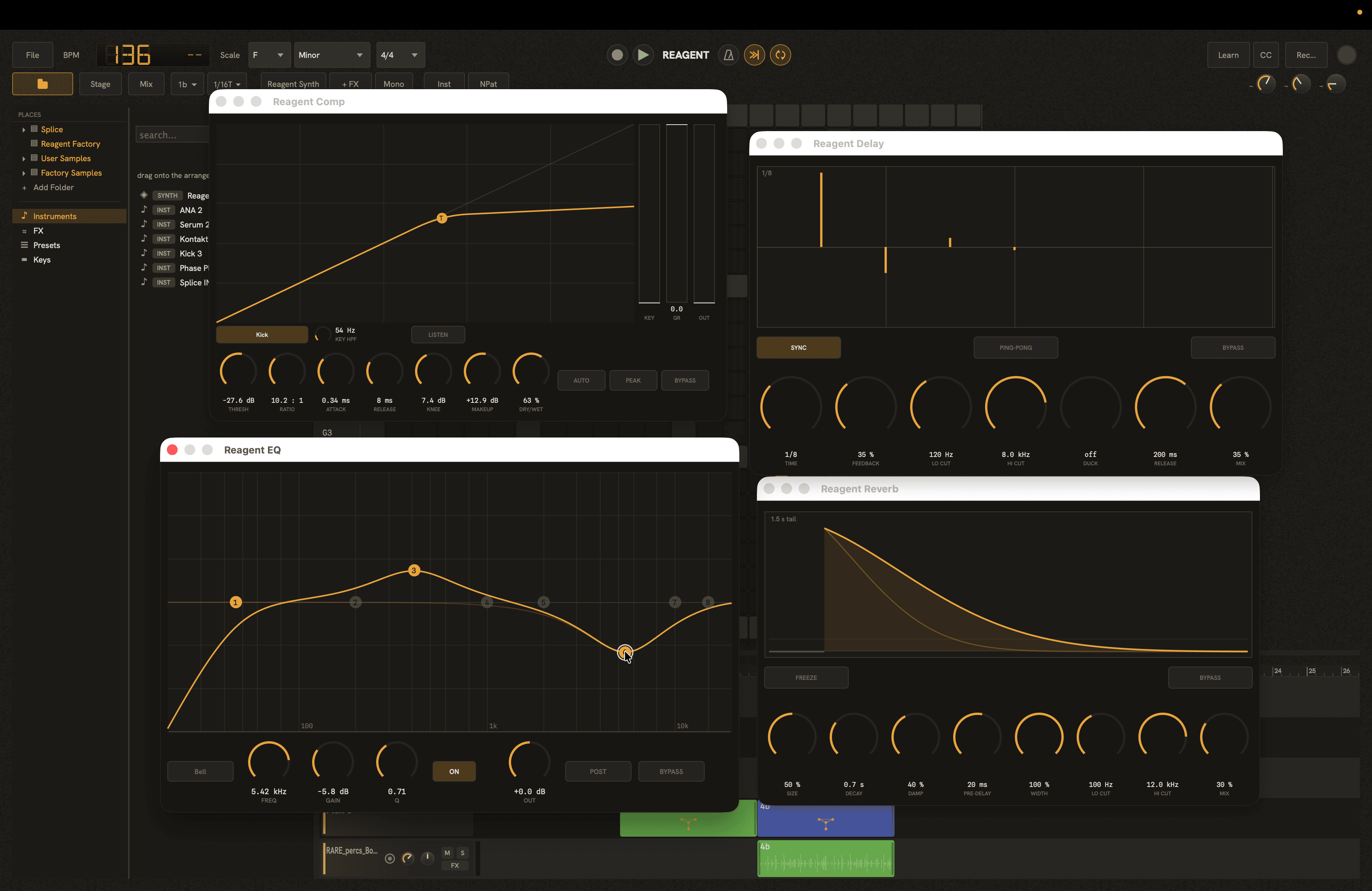
Task: Enable FREEZE in Reagent Reverb
Action: [806, 678]
